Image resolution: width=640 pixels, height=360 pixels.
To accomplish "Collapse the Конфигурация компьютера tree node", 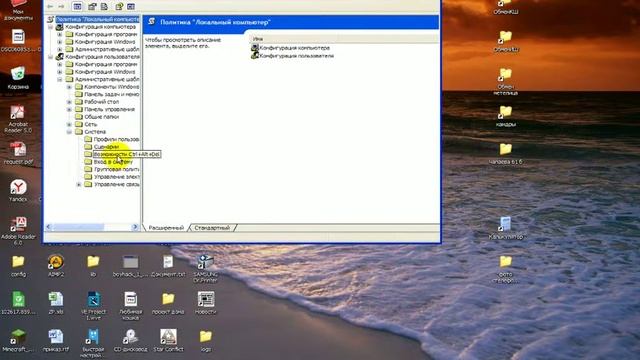I will pos(50,27).
